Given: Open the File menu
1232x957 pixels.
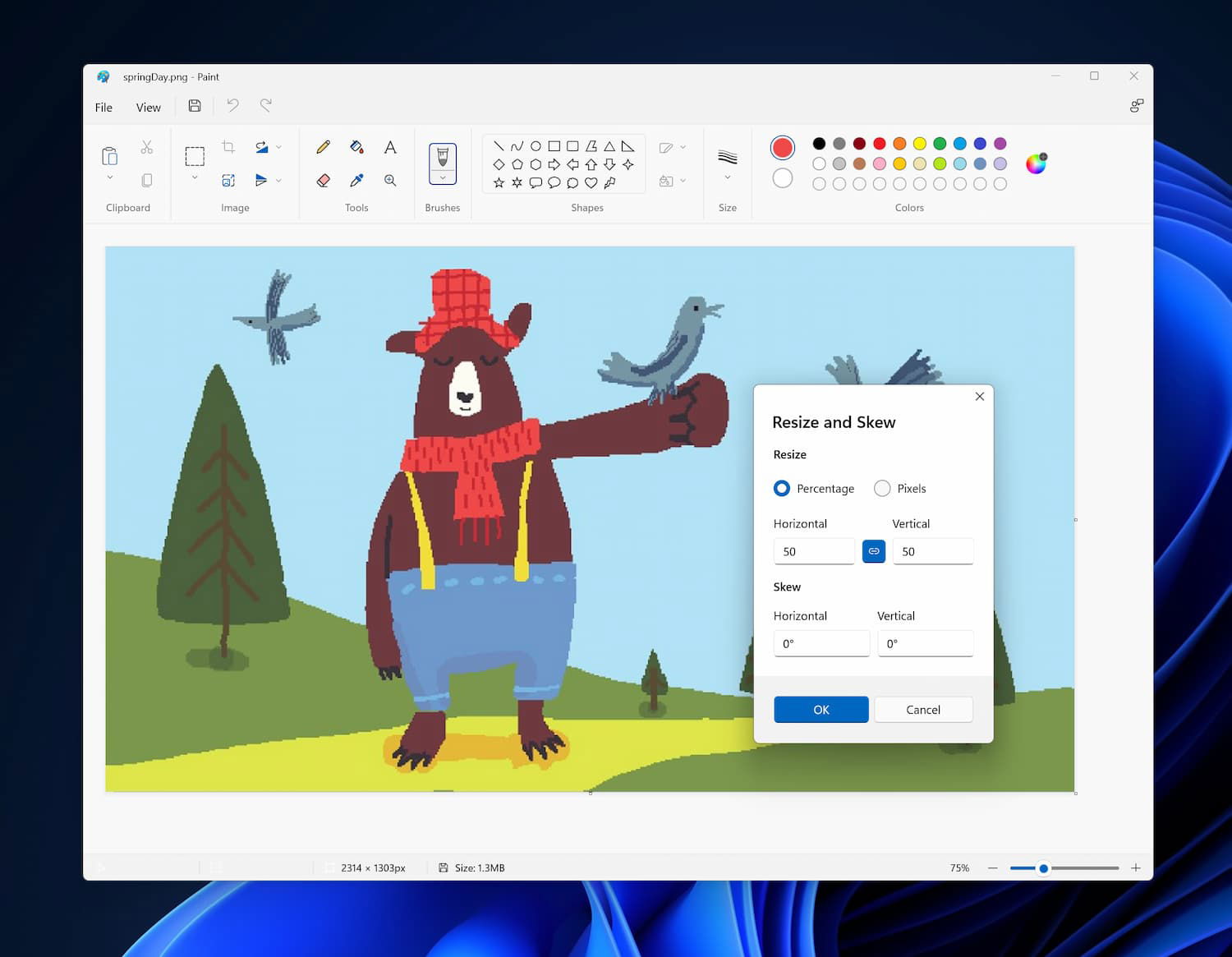Looking at the screenshot, I should [103, 108].
